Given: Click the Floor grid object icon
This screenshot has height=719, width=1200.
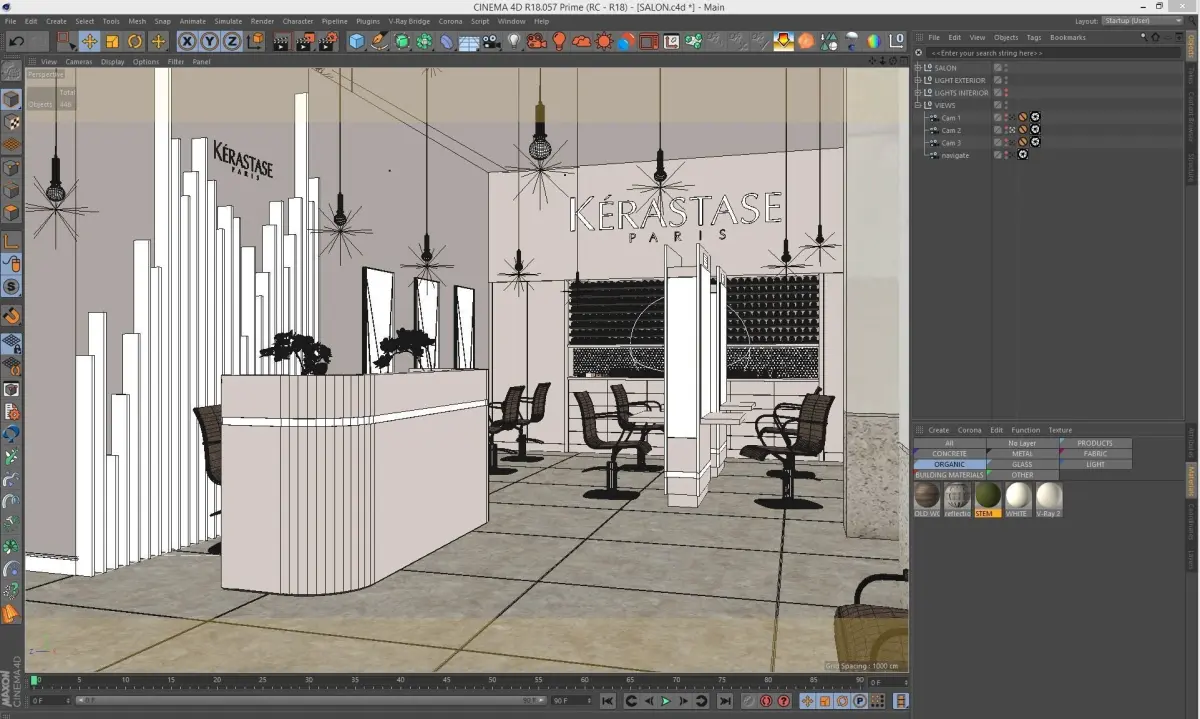Looking at the screenshot, I should pyautogui.click(x=468, y=42).
